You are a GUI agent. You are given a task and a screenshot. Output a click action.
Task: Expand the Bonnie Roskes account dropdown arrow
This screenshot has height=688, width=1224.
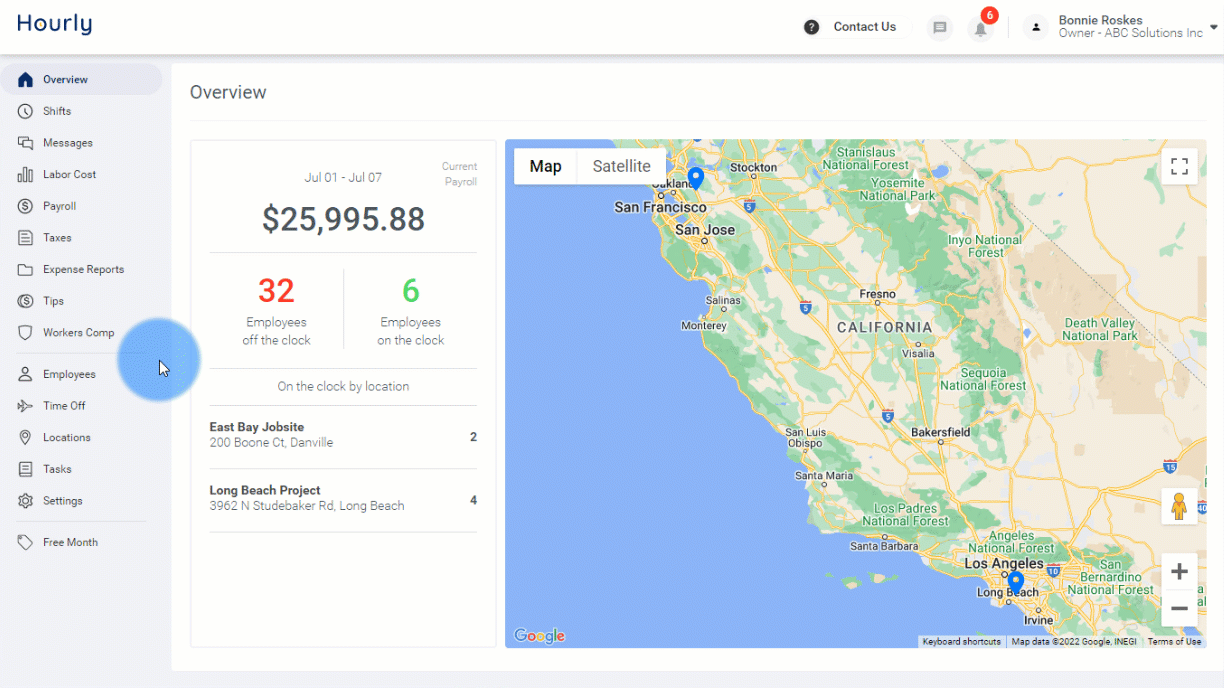click(x=1214, y=27)
